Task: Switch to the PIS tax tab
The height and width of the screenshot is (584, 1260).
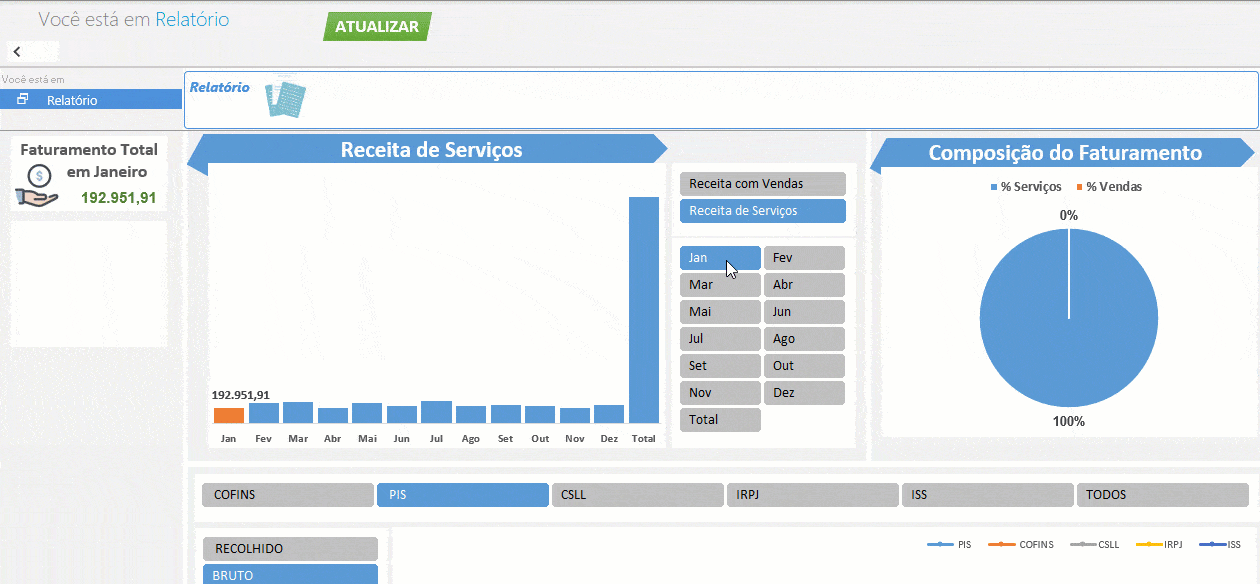Action: point(463,495)
